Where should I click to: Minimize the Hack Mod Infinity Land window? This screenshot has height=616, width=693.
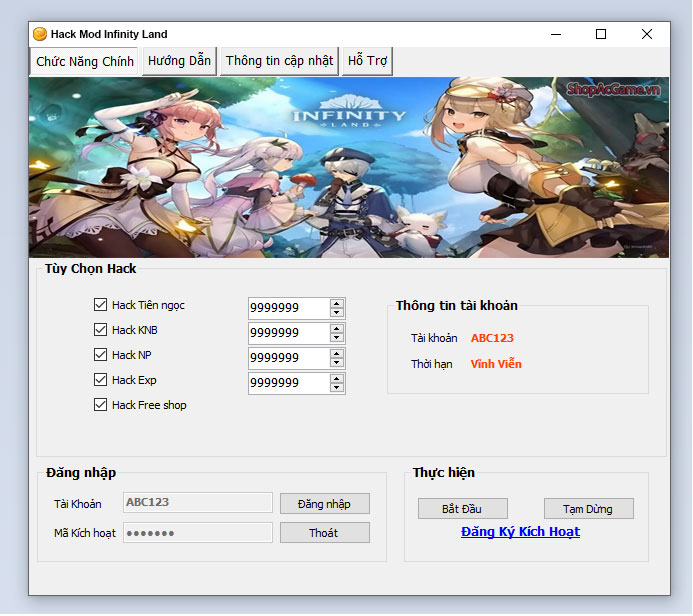pos(556,34)
